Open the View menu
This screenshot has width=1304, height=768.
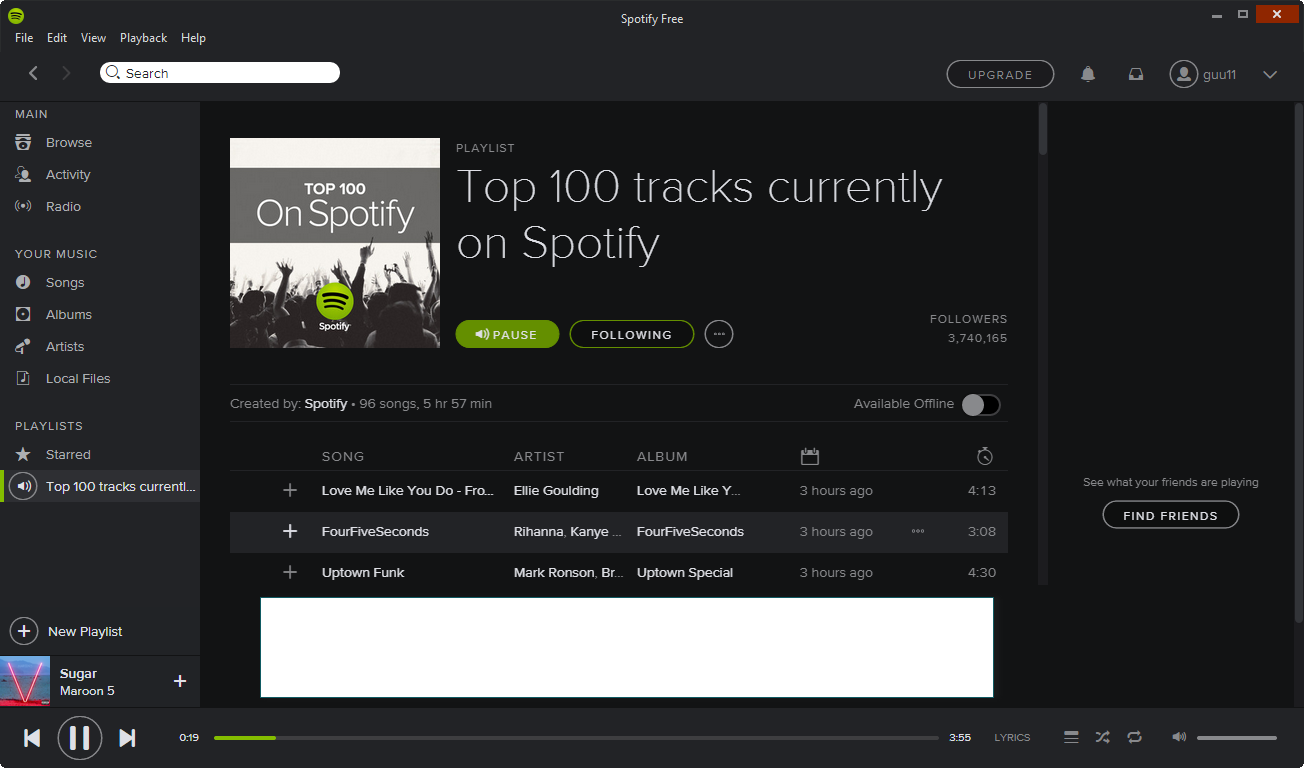[x=94, y=38]
